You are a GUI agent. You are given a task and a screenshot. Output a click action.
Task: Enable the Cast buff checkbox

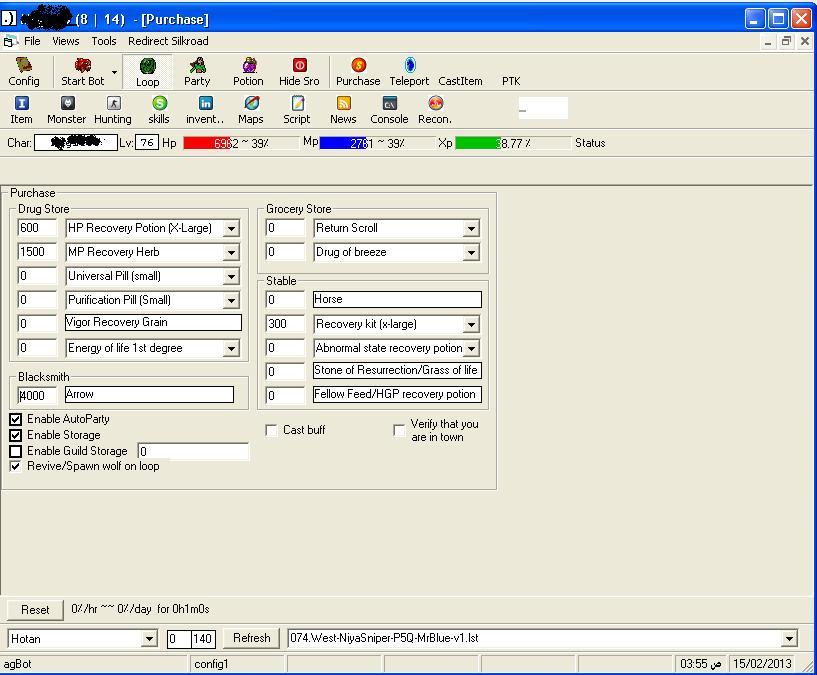272,430
